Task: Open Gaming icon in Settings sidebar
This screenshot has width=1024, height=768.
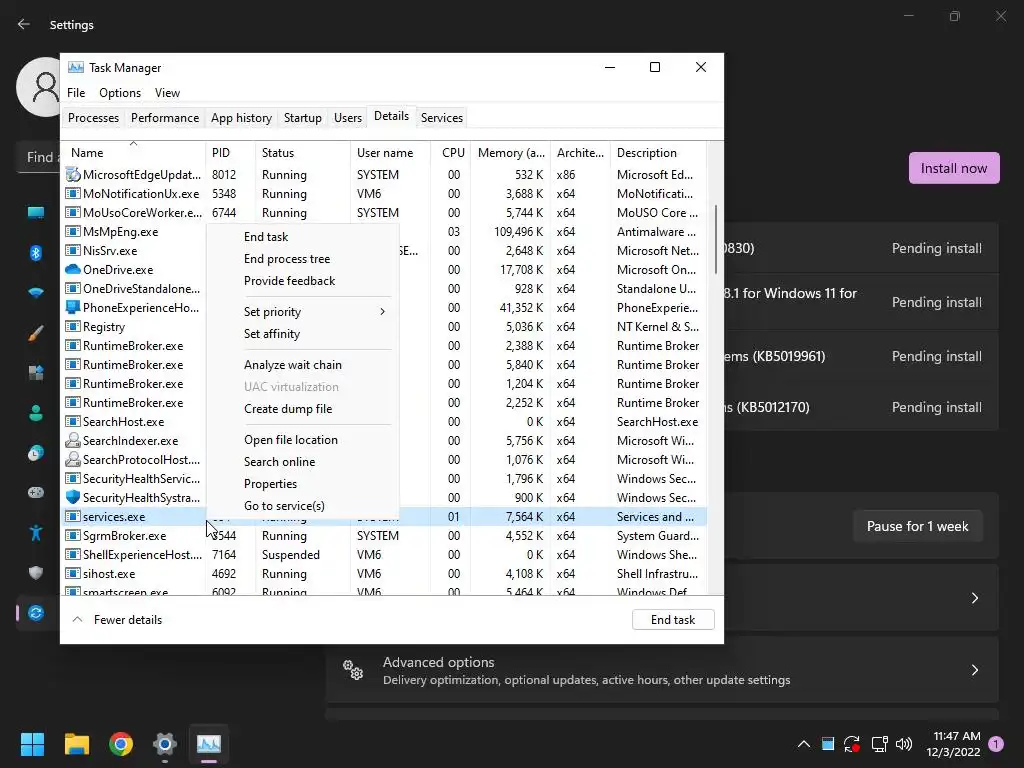Action: coord(36,492)
